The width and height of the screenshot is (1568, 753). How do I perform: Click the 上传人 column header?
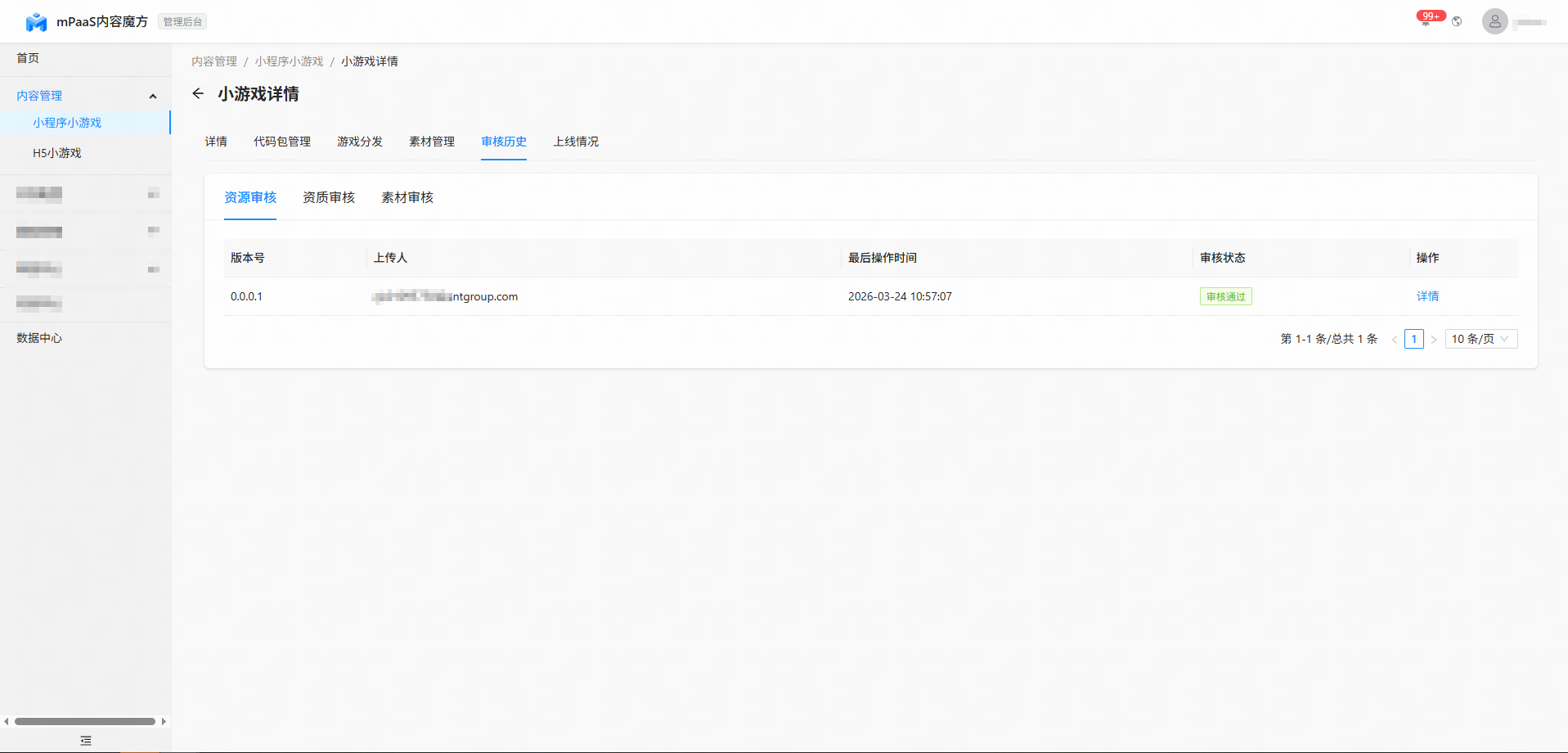pyautogui.click(x=390, y=258)
